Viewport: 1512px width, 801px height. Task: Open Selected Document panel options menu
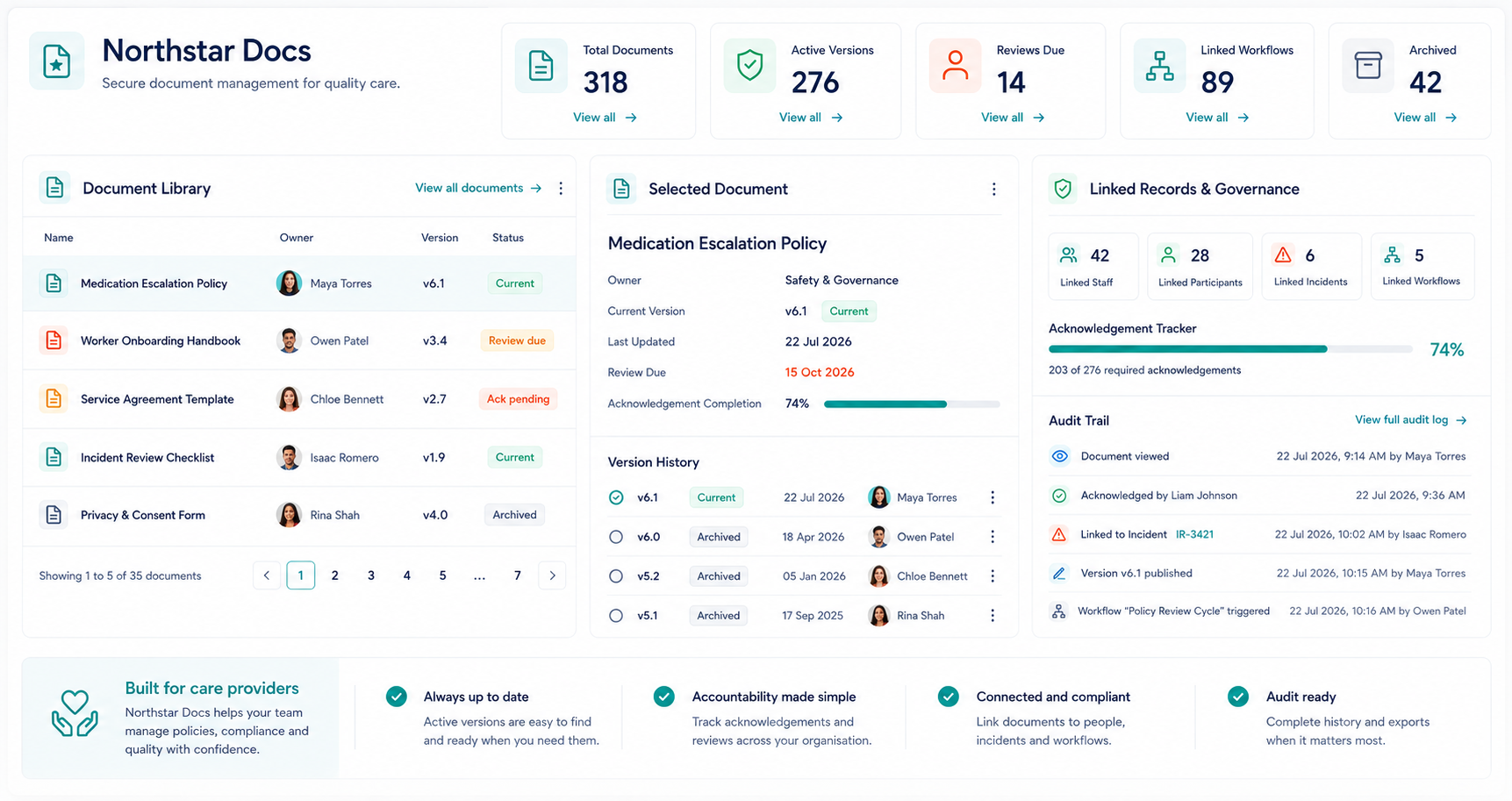click(x=993, y=190)
